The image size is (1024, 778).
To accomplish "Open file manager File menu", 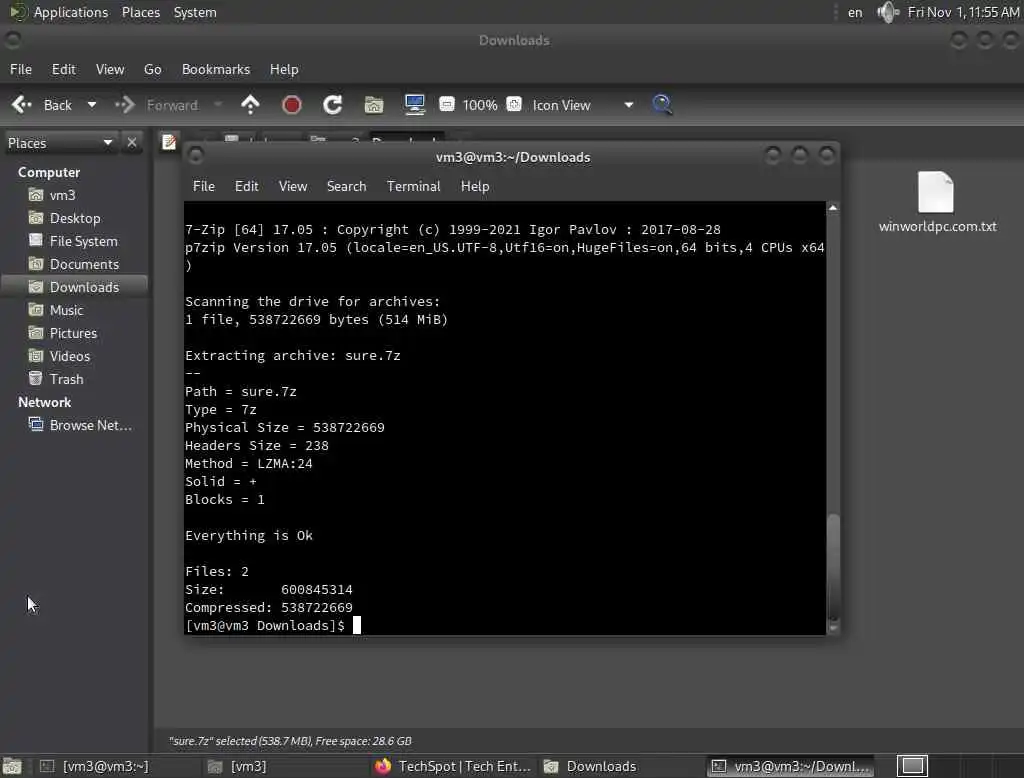I will (21, 69).
